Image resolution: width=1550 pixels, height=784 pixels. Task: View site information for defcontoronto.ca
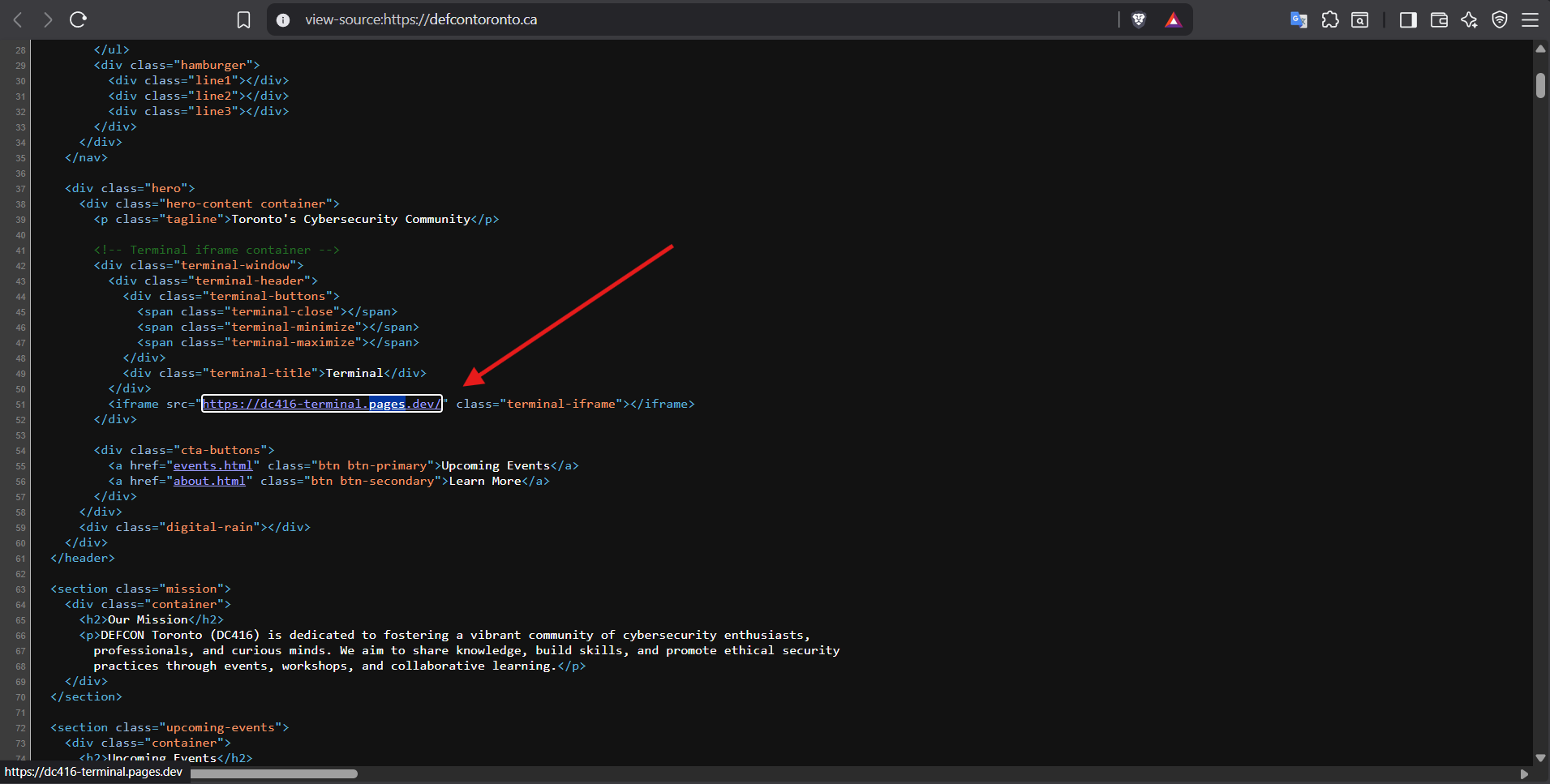click(282, 19)
